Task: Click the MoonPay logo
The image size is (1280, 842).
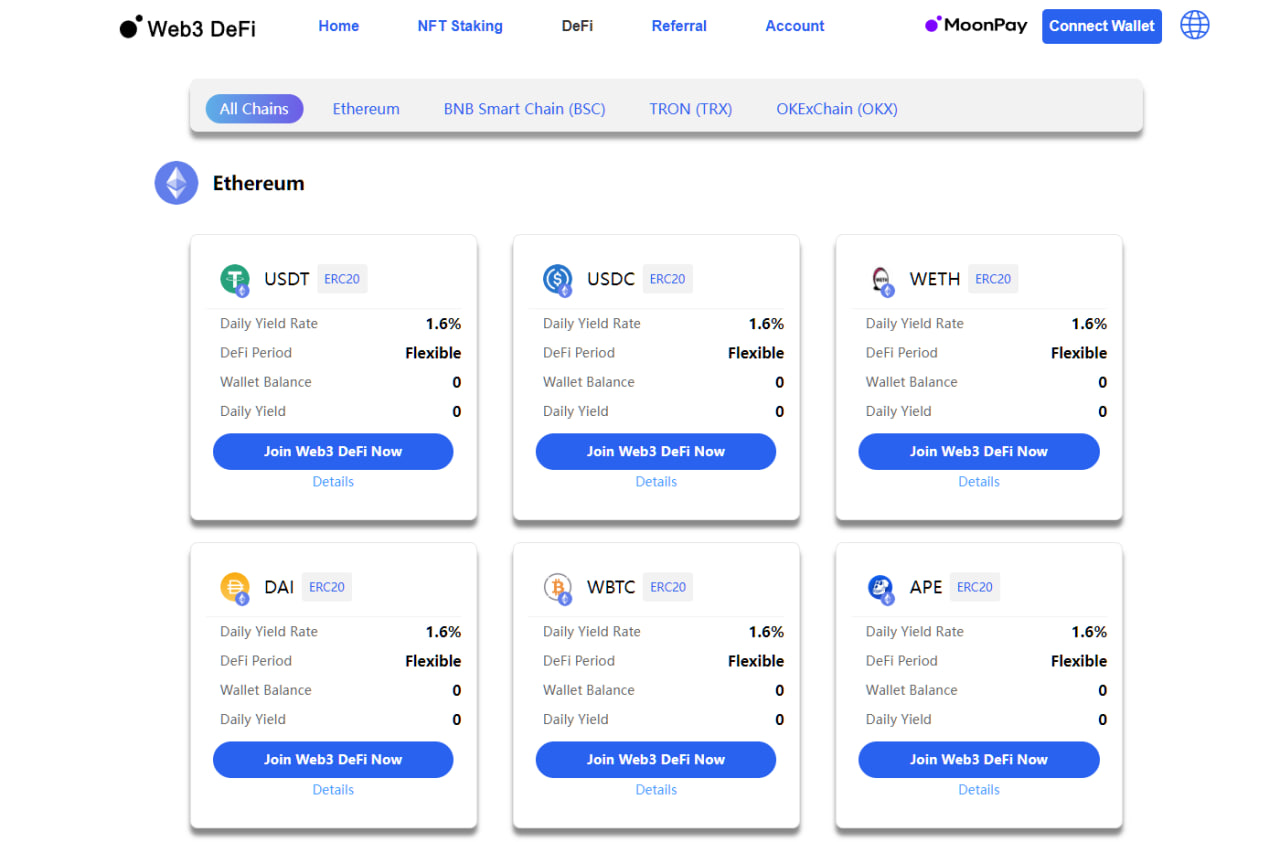Action: (x=976, y=25)
